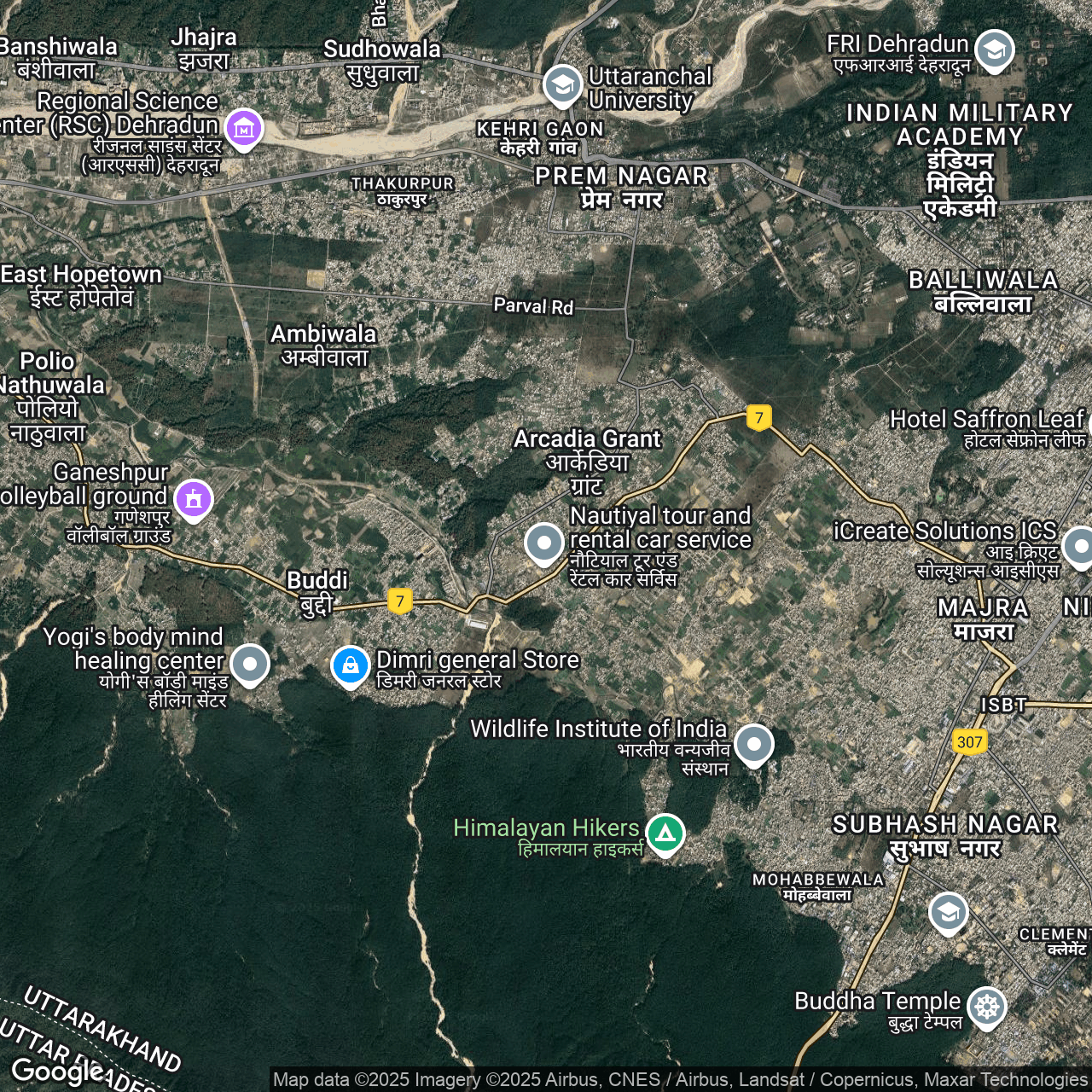Click the Google logo
Image resolution: width=1092 pixels, height=1092 pixels.
point(57,1071)
